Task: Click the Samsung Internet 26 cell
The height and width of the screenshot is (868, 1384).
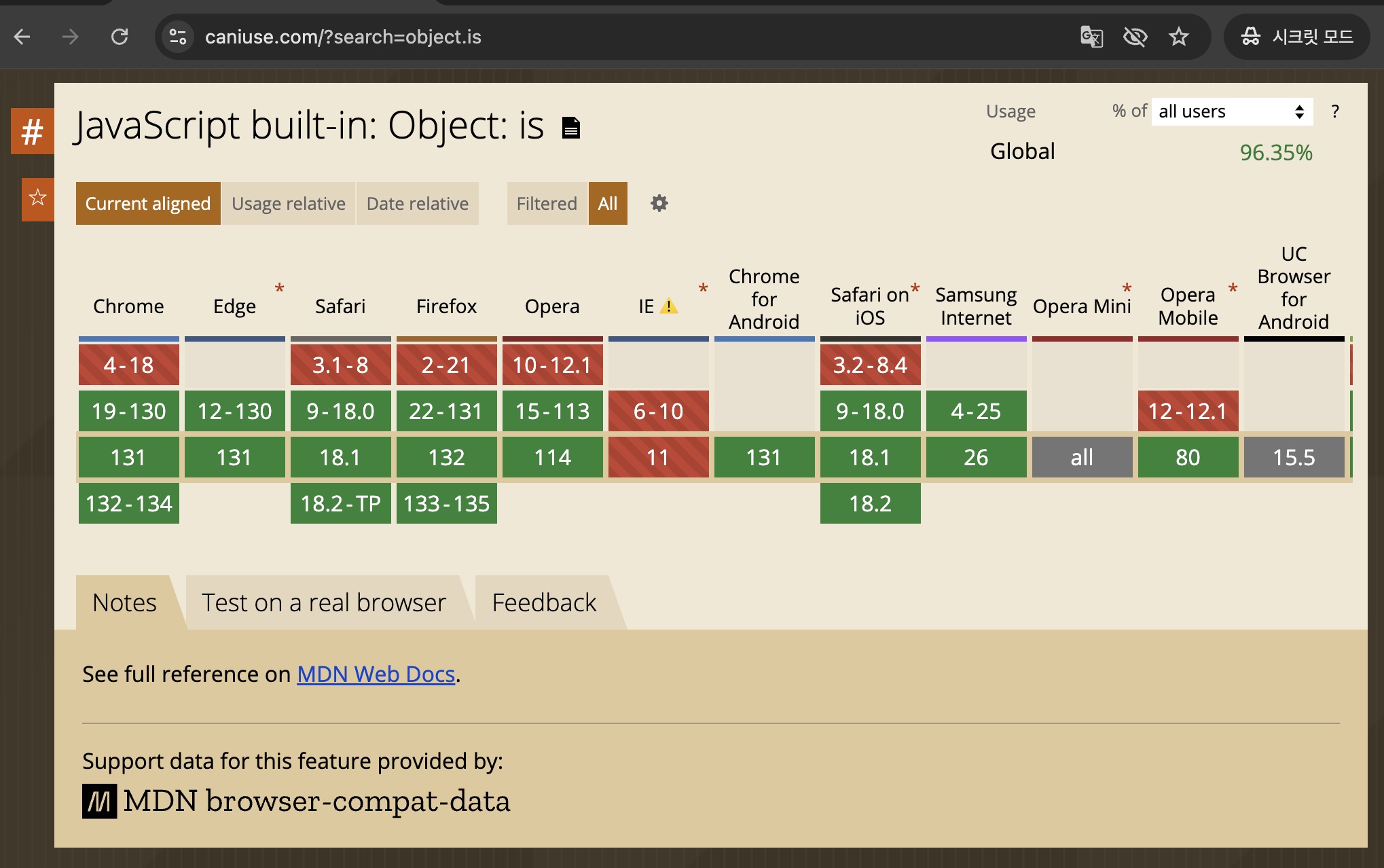Action: click(976, 457)
